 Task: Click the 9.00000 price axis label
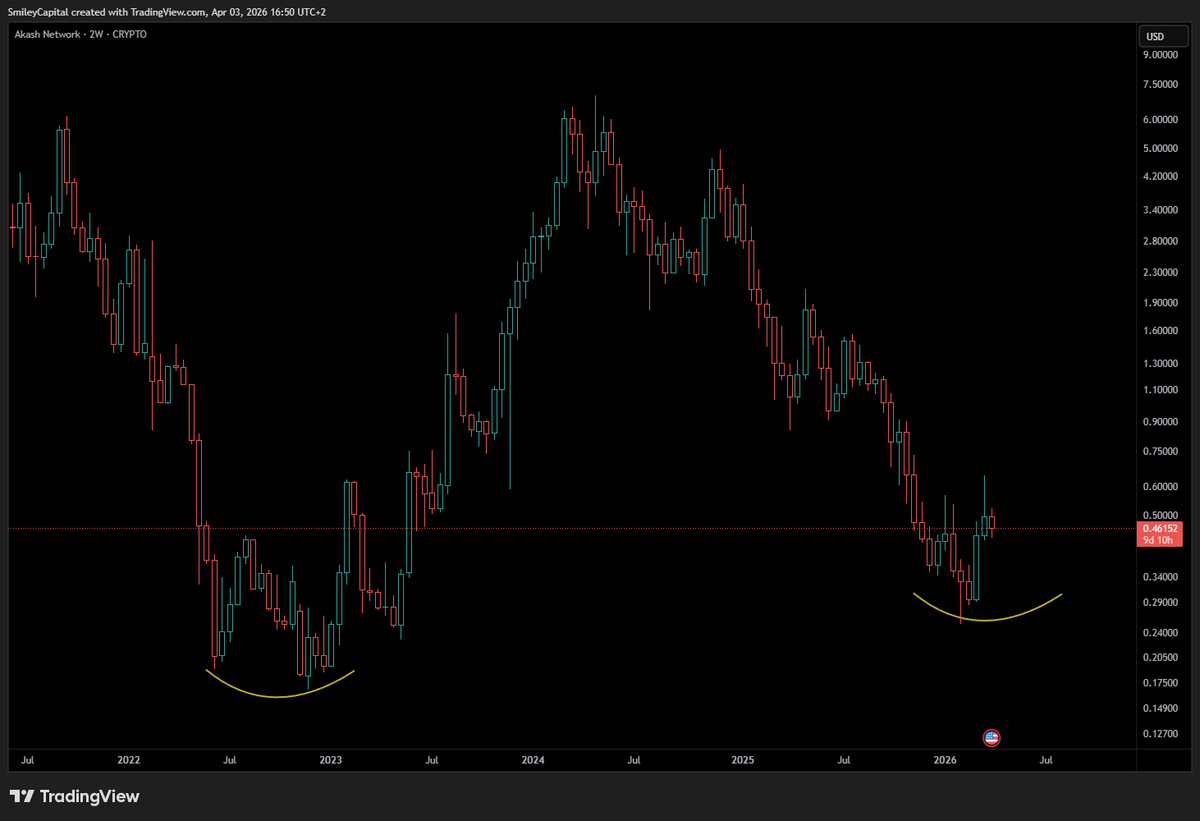(1160, 56)
